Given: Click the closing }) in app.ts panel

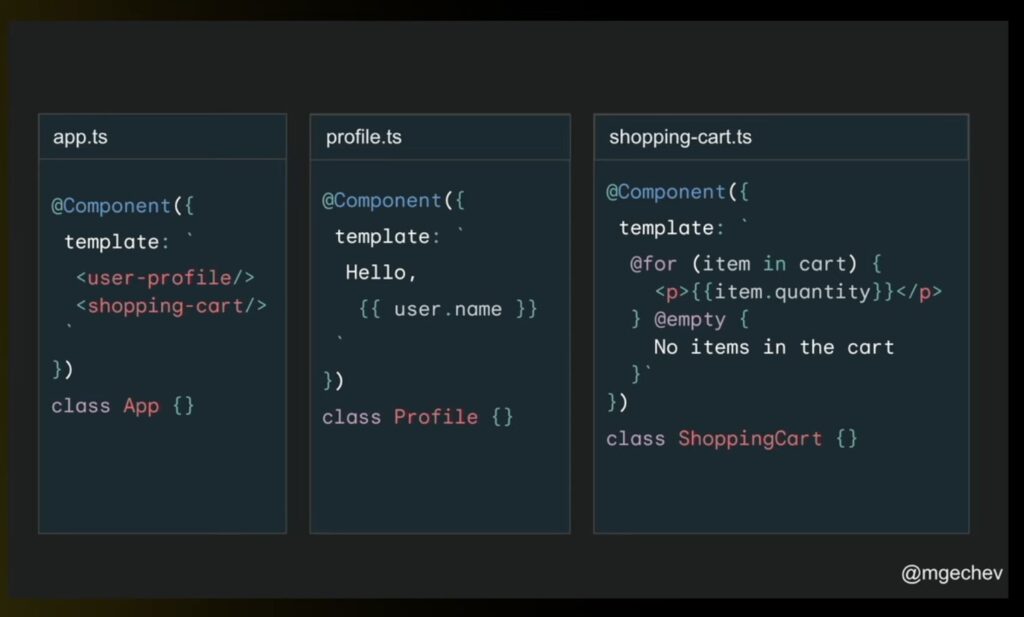Looking at the screenshot, I should 63,370.
